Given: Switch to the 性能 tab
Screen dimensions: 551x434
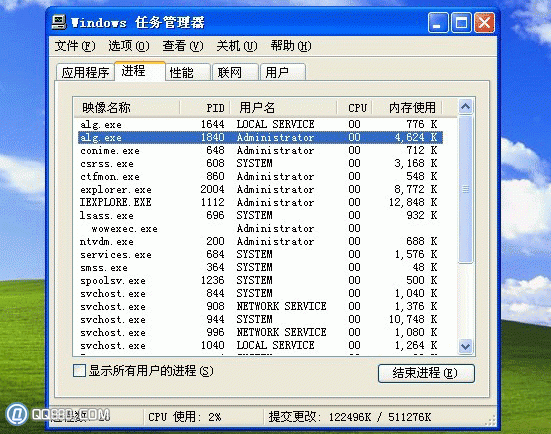Looking at the screenshot, I should tap(188, 72).
